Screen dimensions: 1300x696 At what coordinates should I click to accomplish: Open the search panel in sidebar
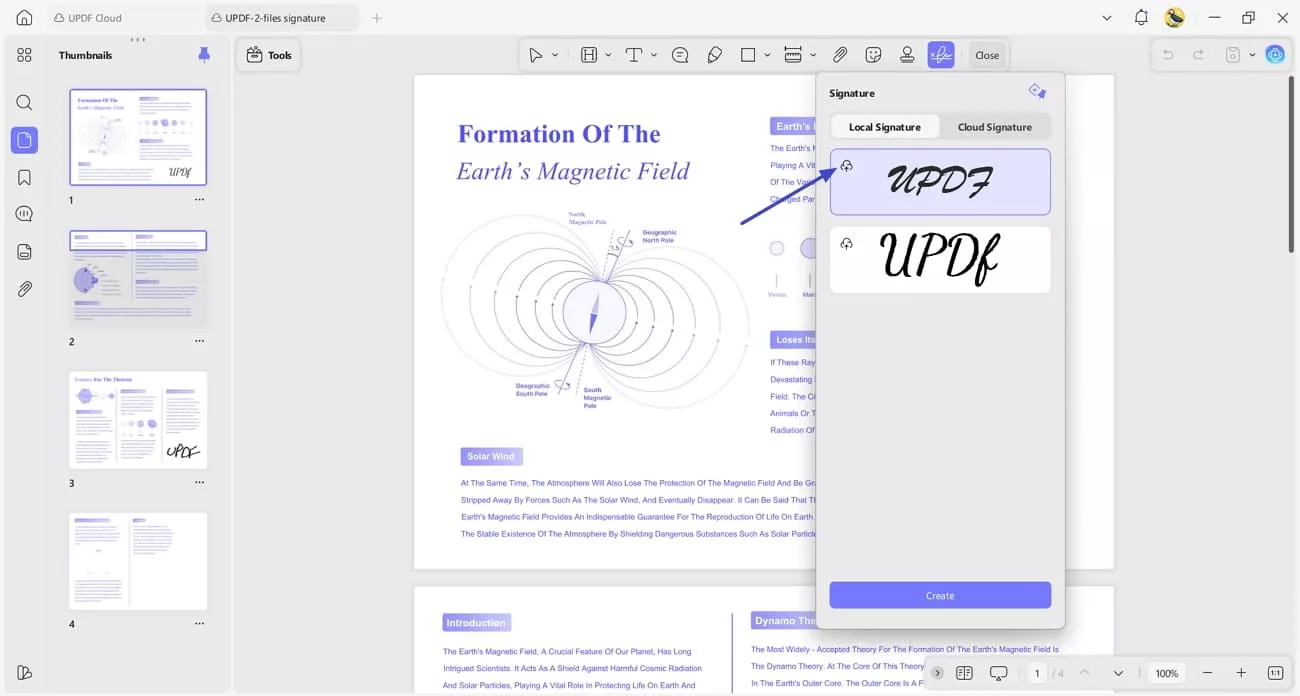tap(24, 102)
